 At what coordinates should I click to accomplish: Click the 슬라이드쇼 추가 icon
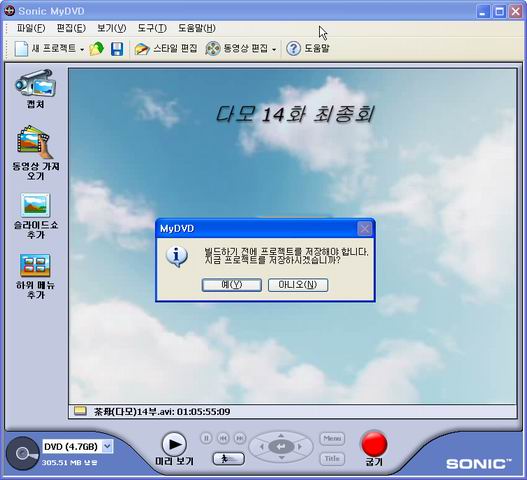pos(35,205)
